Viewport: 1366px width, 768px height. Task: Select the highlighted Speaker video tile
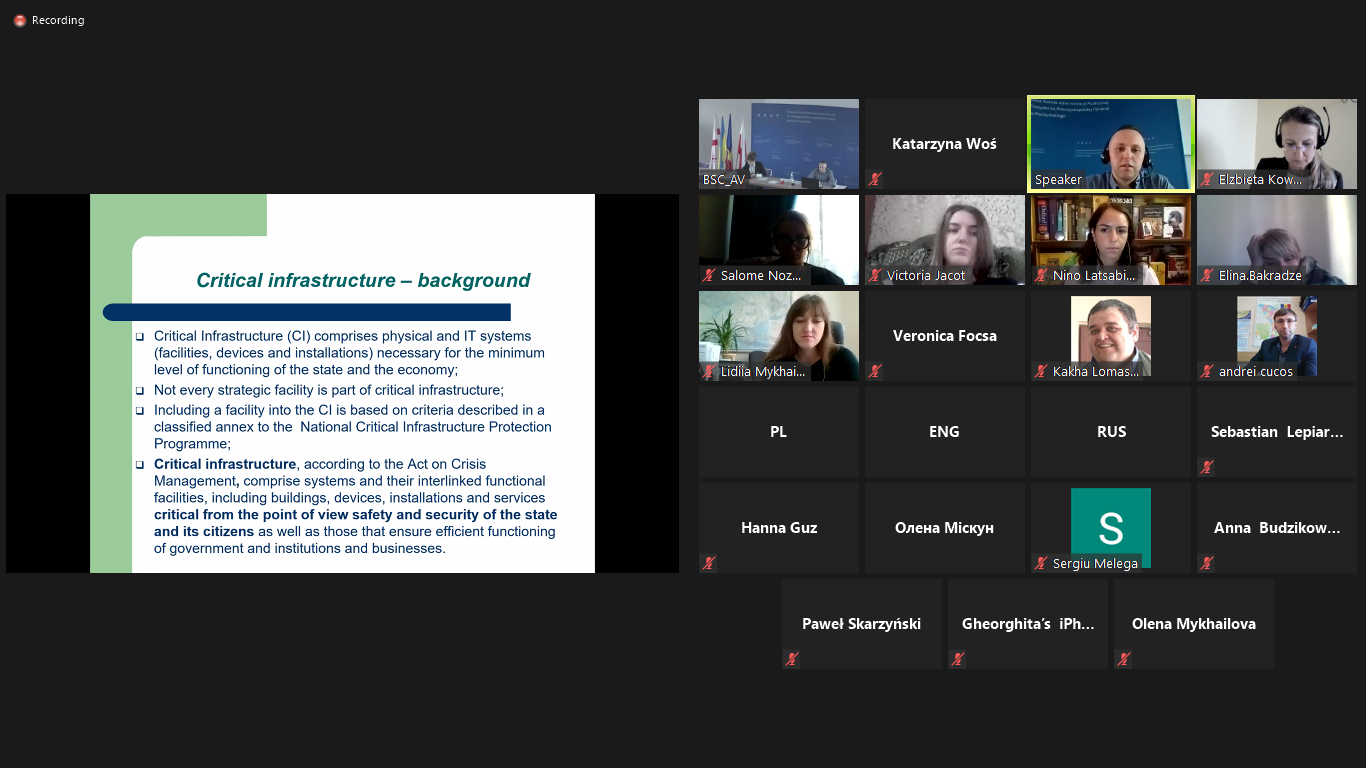[1110, 143]
